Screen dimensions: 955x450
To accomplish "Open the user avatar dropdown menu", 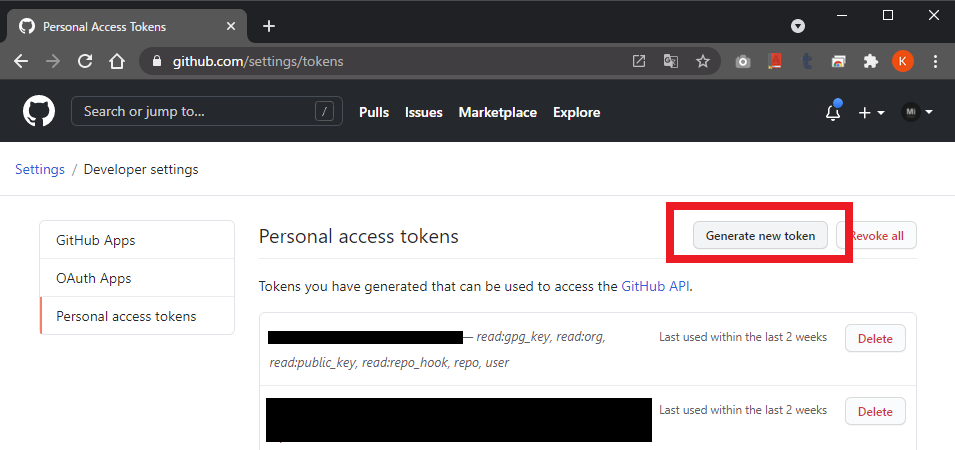I will [917, 112].
